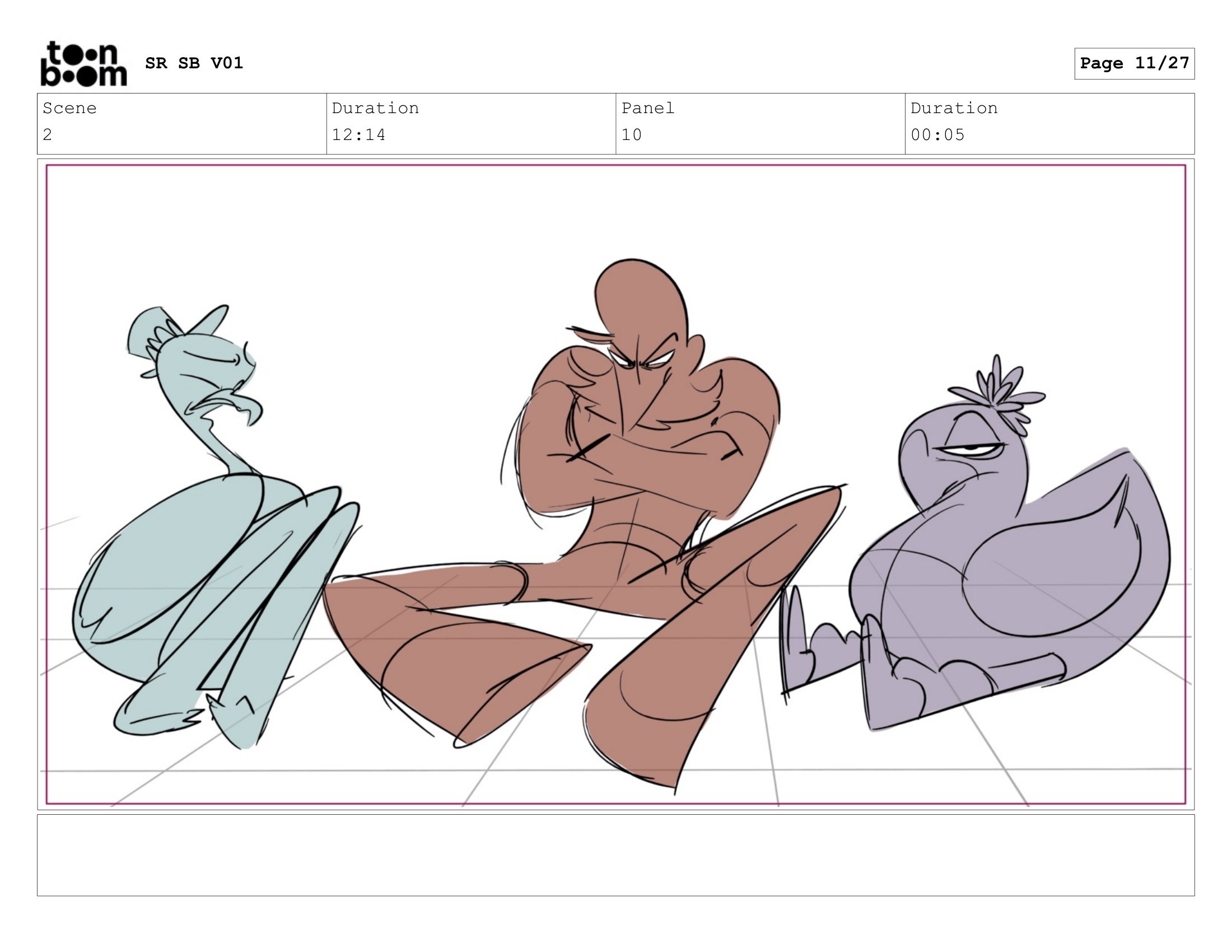The width and height of the screenshot is (1232, 952).
Task: Click the empty notes box below panel
Action: pos(615,855)
